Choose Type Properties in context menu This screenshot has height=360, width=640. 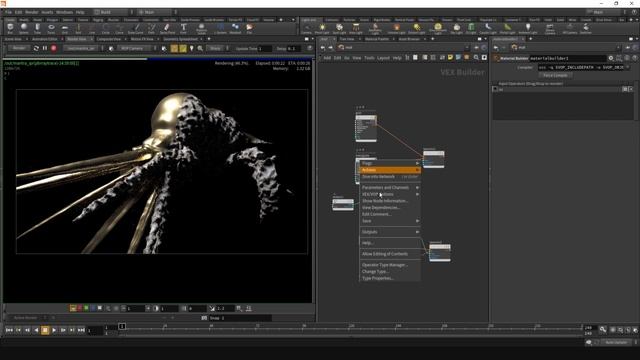click(390, 278)
